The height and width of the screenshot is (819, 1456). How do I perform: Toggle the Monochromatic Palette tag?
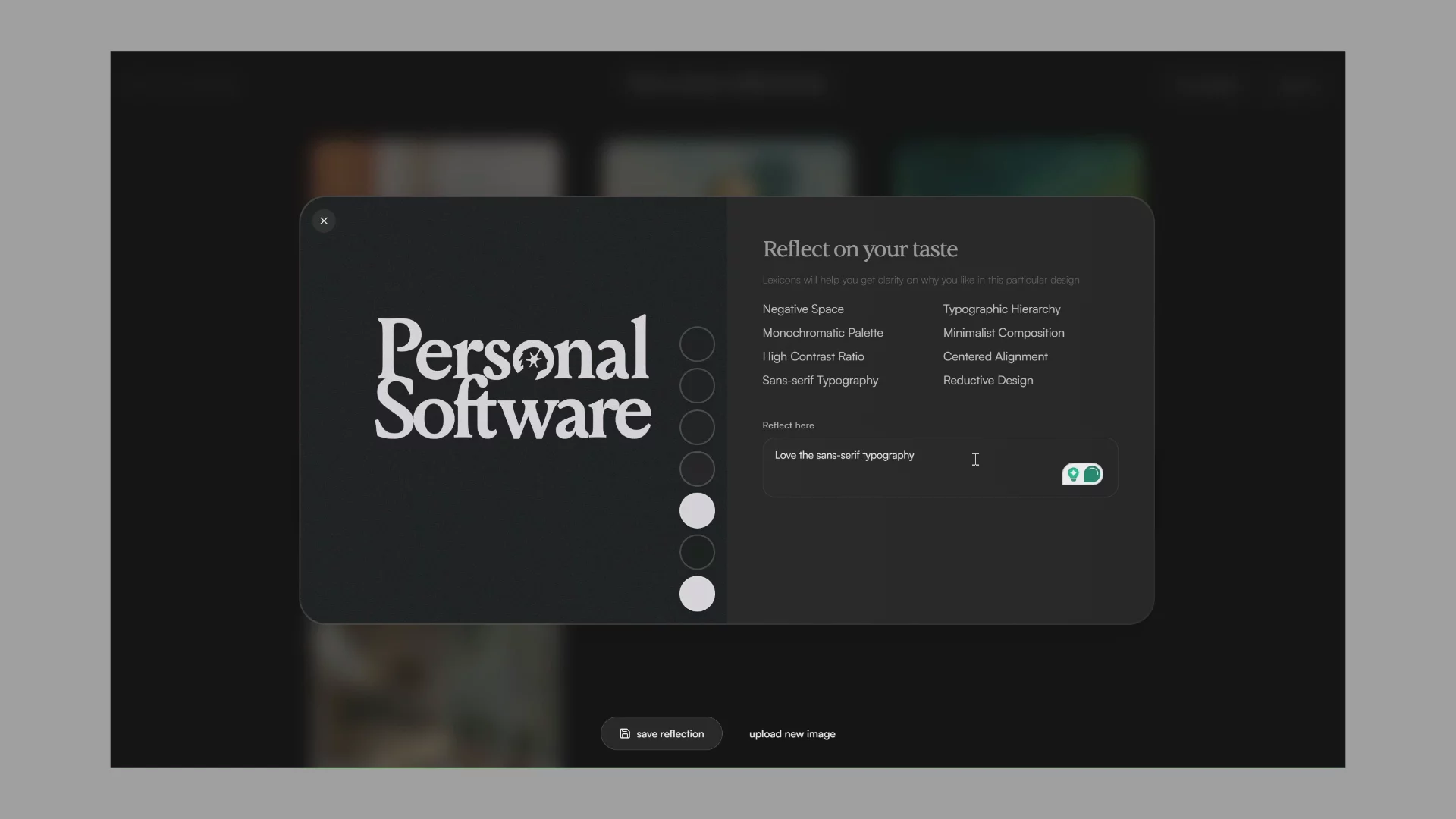tap(823, 333)
